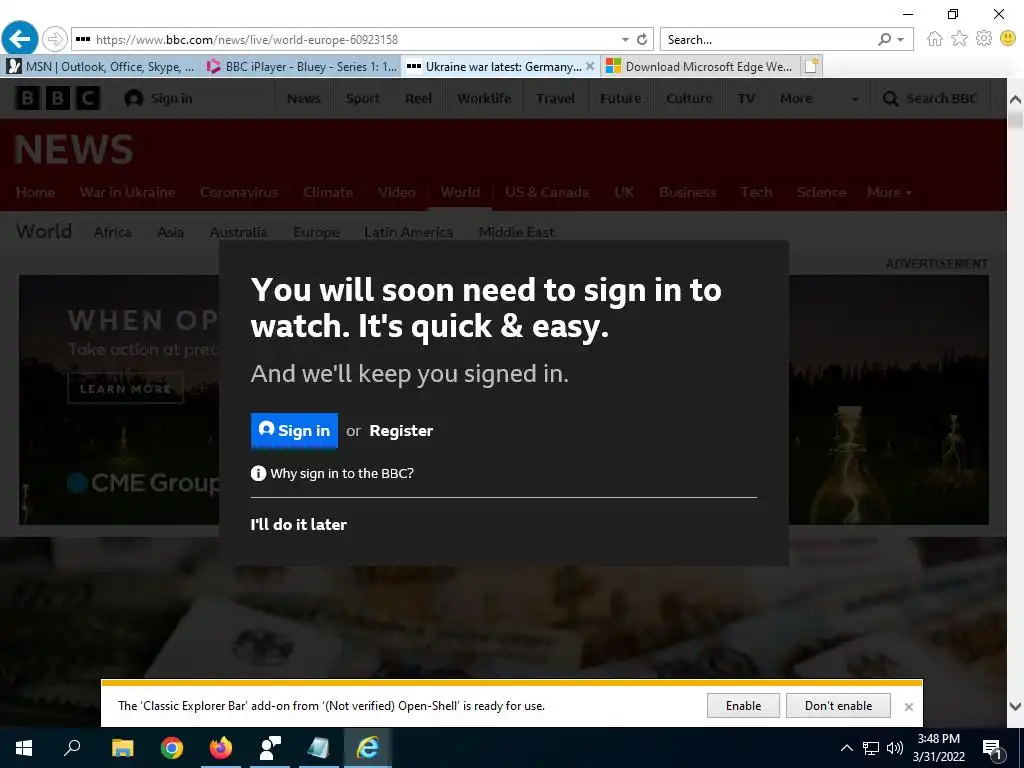
Task: Click Sign in in BBC header
Action: click(x=159, y=99)
